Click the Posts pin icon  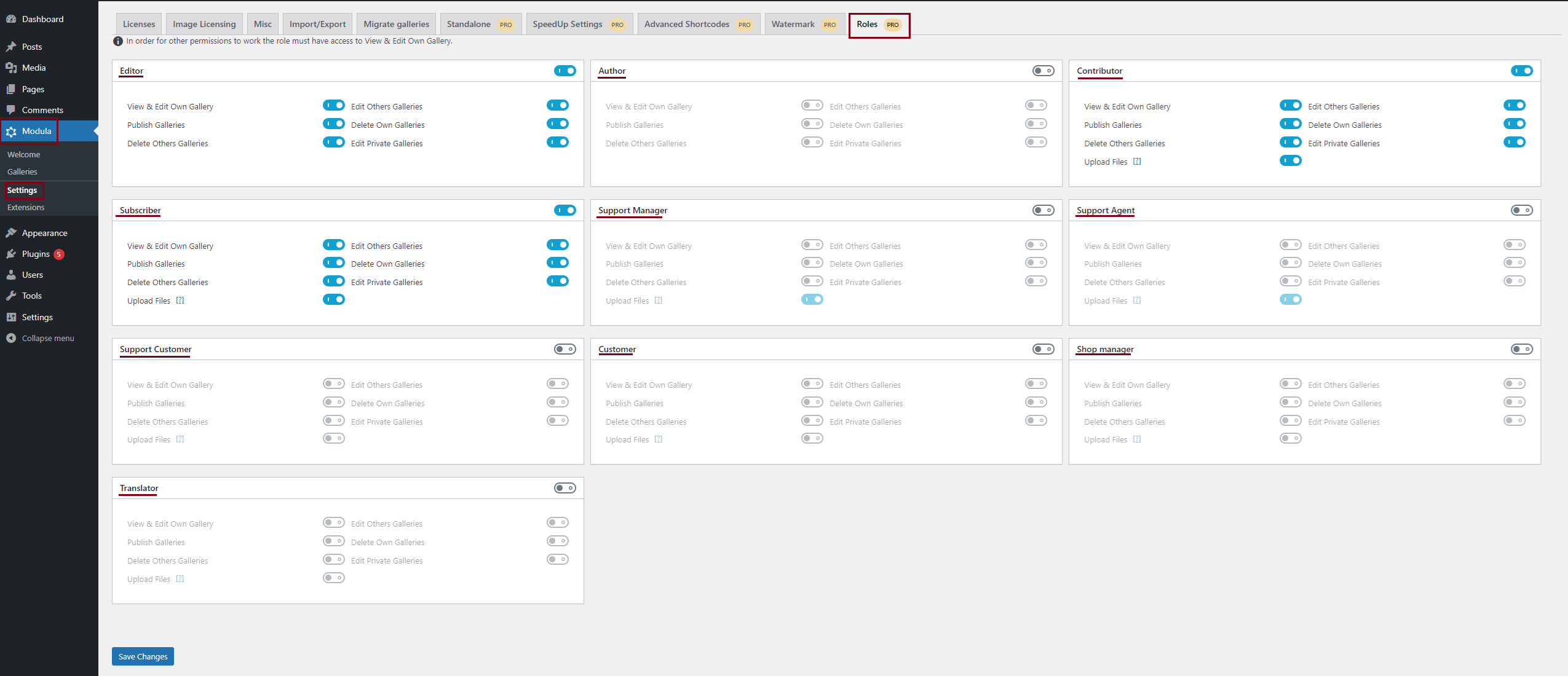click(x=11, y=47)
